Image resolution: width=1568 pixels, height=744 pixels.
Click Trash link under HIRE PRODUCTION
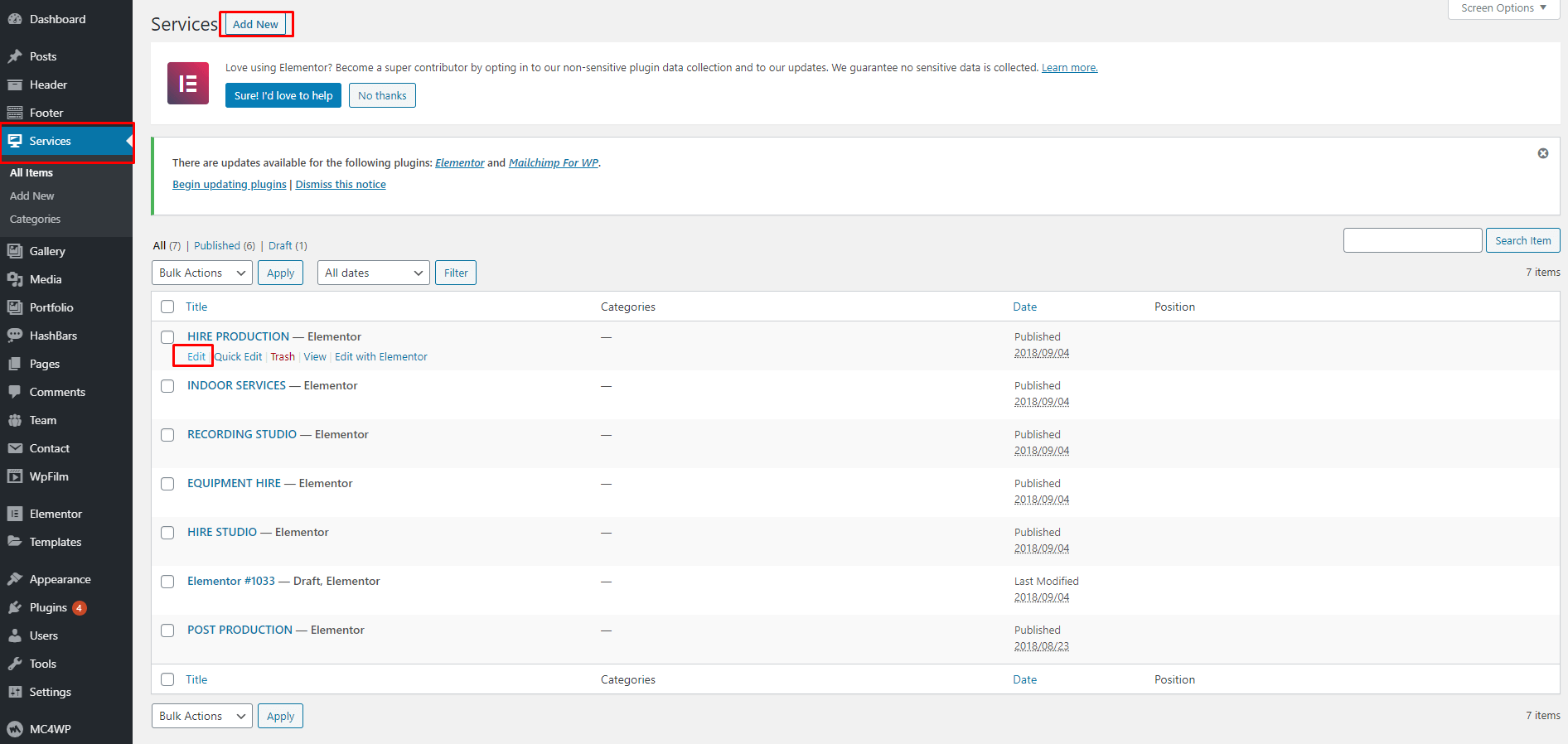click(x=283, y=357)
